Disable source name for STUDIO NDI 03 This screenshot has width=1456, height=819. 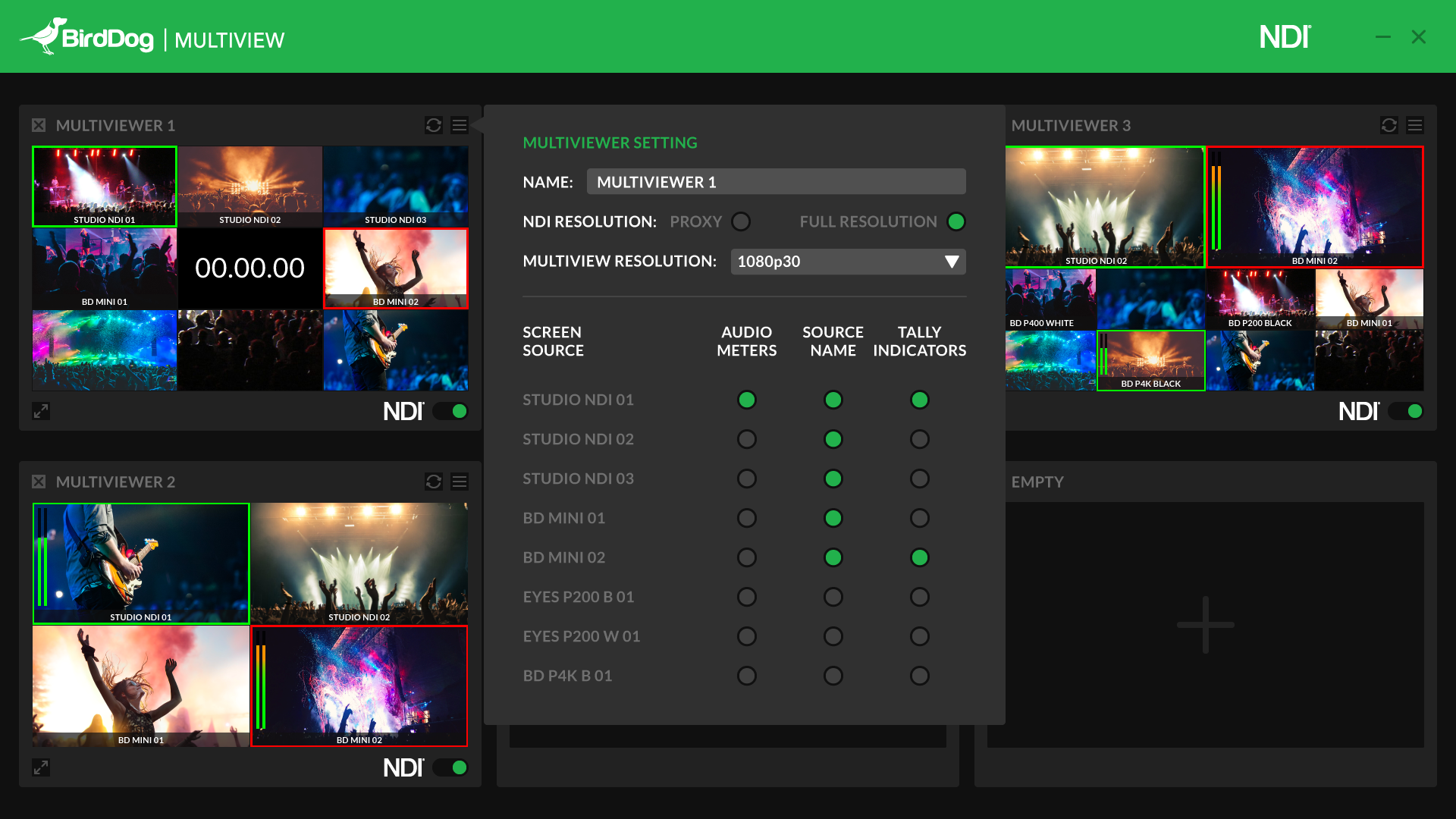click(x=833, y=479)
